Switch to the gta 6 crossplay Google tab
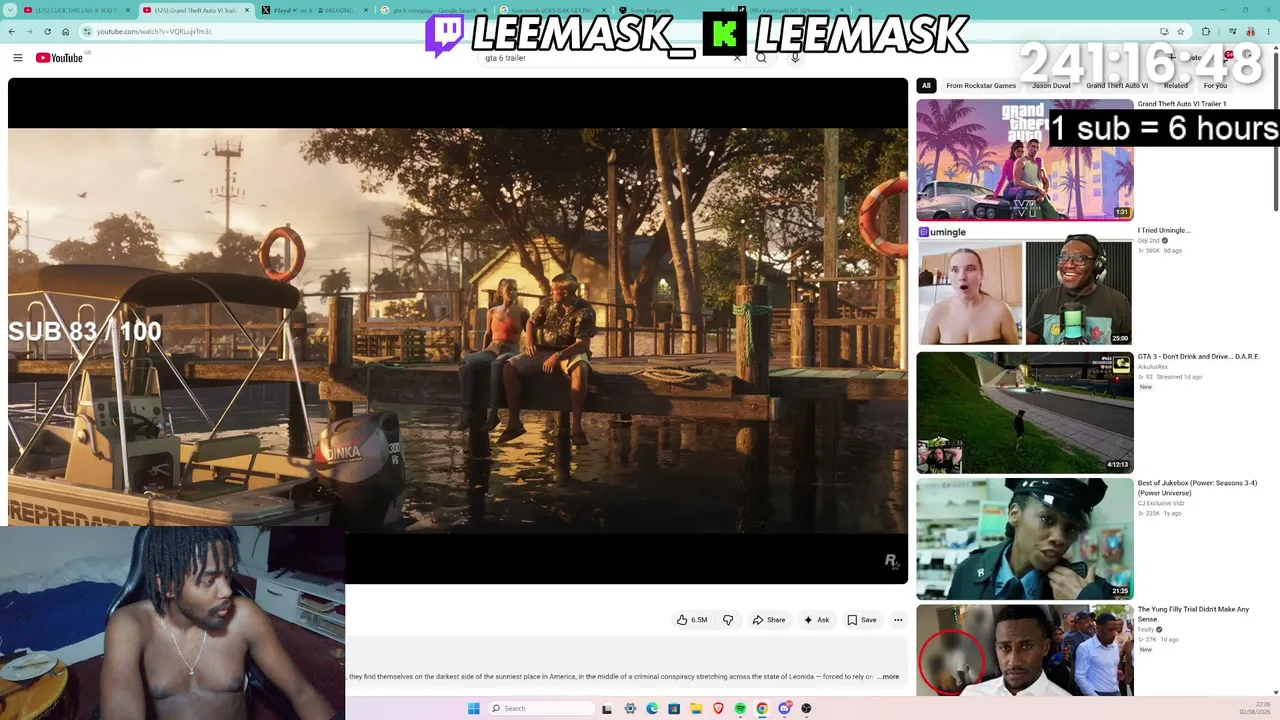Image resolution: width=1280 pixels, height=720 pixels. [x=433, y=10]
